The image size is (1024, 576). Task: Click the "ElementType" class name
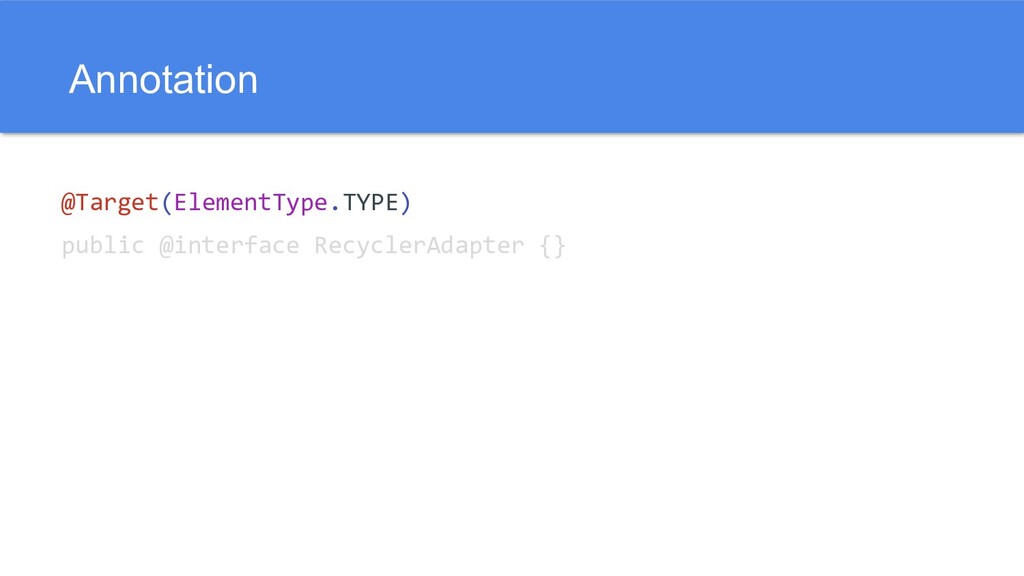click(x=250, y=203)
